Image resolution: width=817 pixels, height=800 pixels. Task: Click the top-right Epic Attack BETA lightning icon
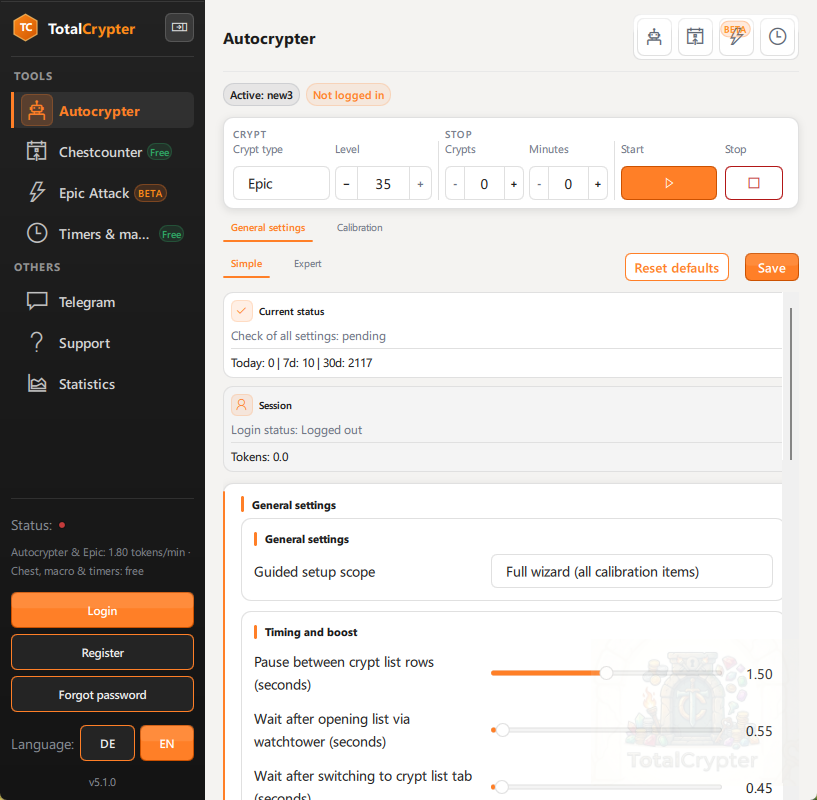pyautogui.click(x=736, y=37)
